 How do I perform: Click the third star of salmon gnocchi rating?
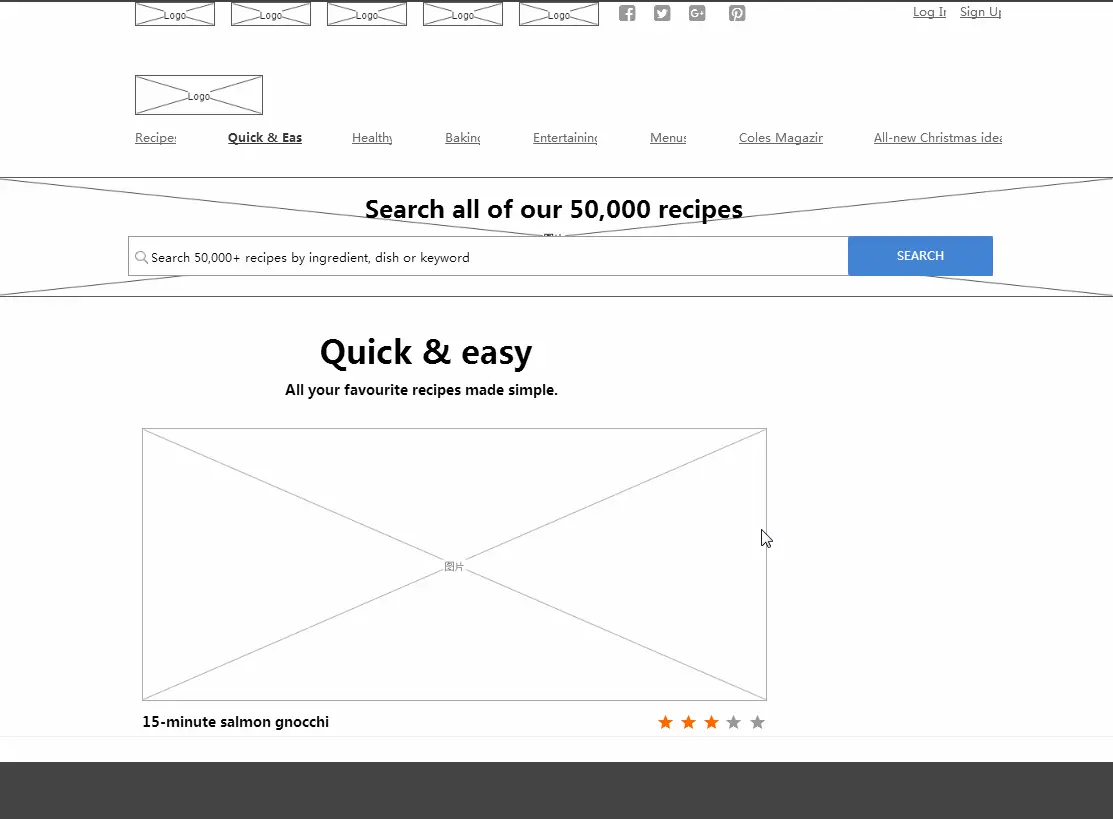(711, 722)
